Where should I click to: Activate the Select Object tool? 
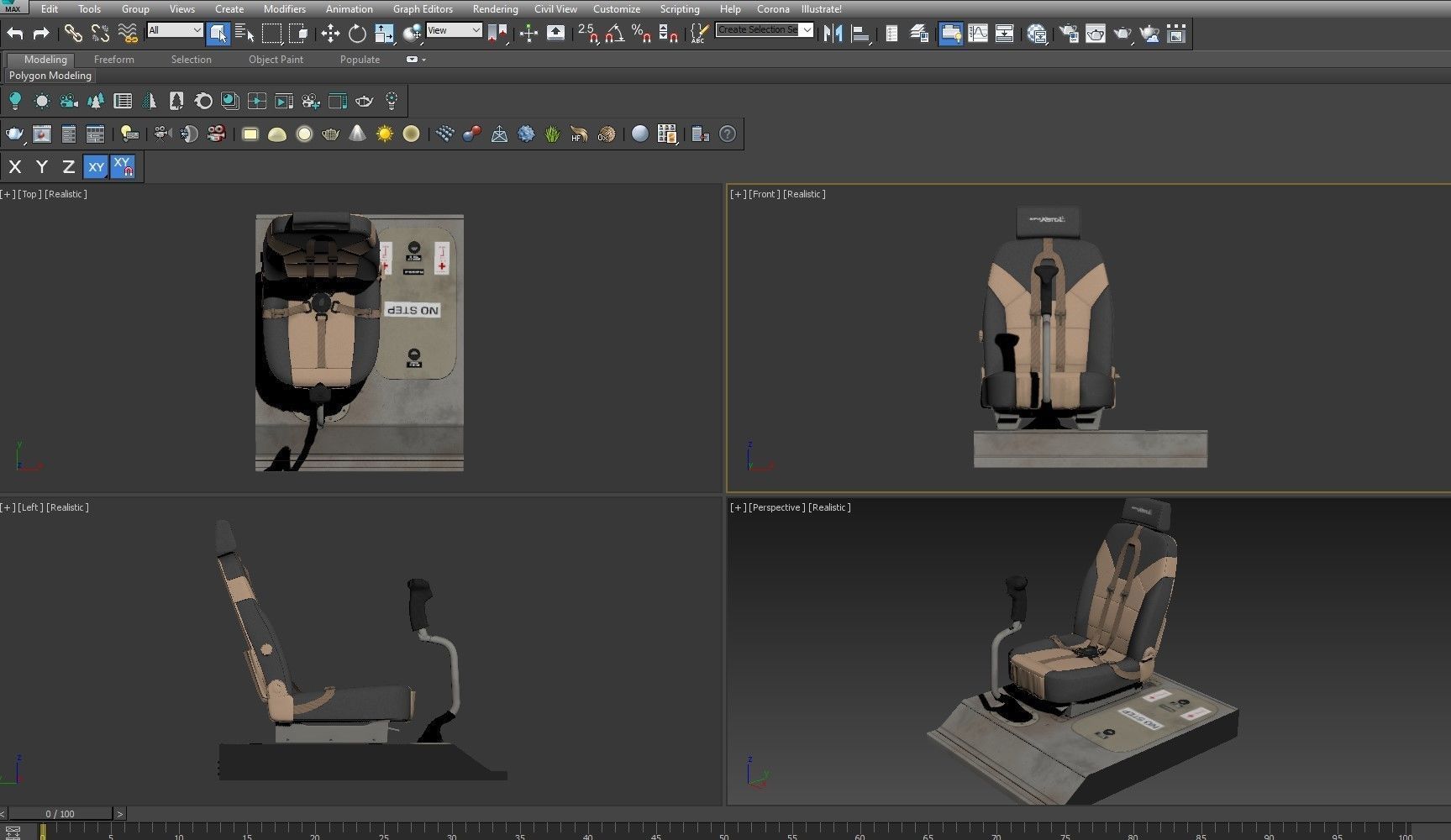218,34
